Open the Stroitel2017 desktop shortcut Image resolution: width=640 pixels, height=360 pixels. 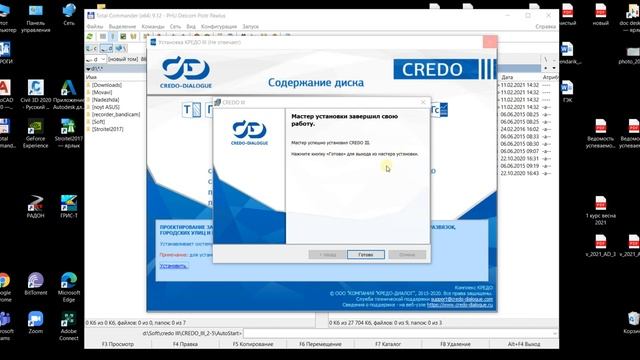(x=69, y=133)
